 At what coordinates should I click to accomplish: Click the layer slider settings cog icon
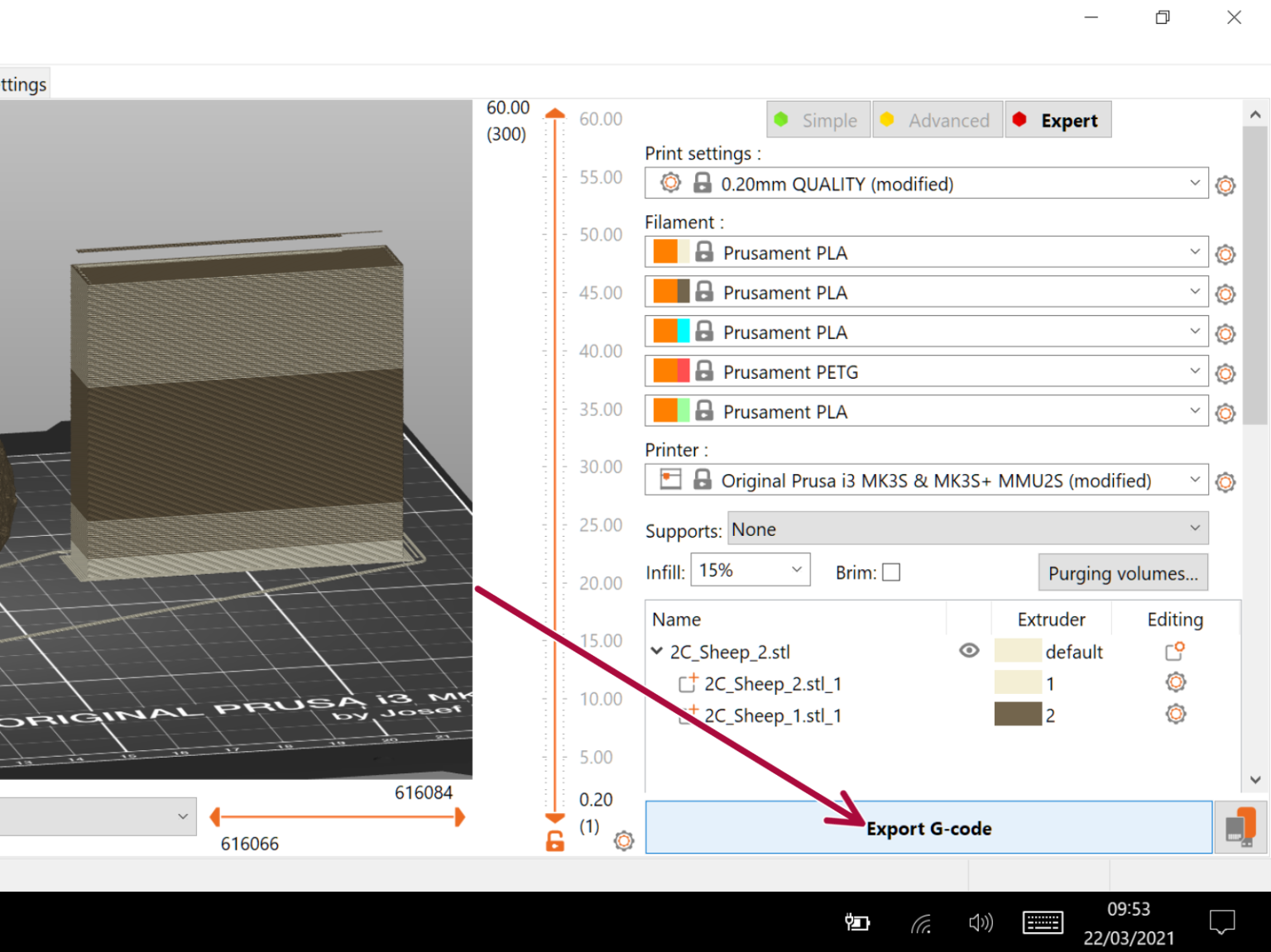point(624,841)
